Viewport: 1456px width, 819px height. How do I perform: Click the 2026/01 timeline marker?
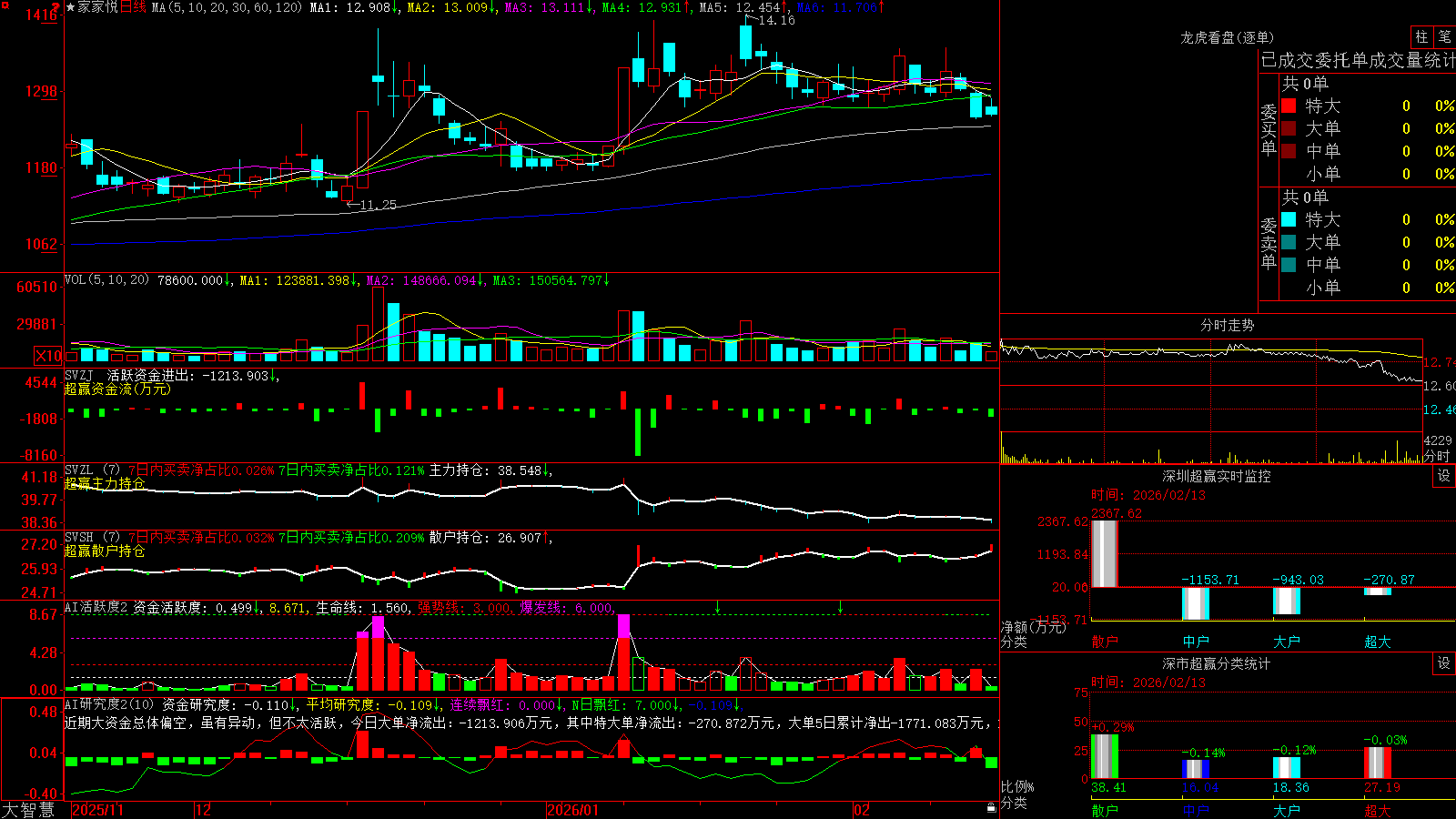pyautogui.click(x=572, y=810)
